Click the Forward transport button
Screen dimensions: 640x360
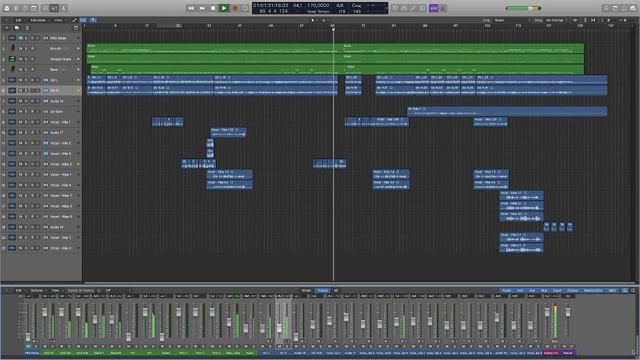[x=202, y=8]
